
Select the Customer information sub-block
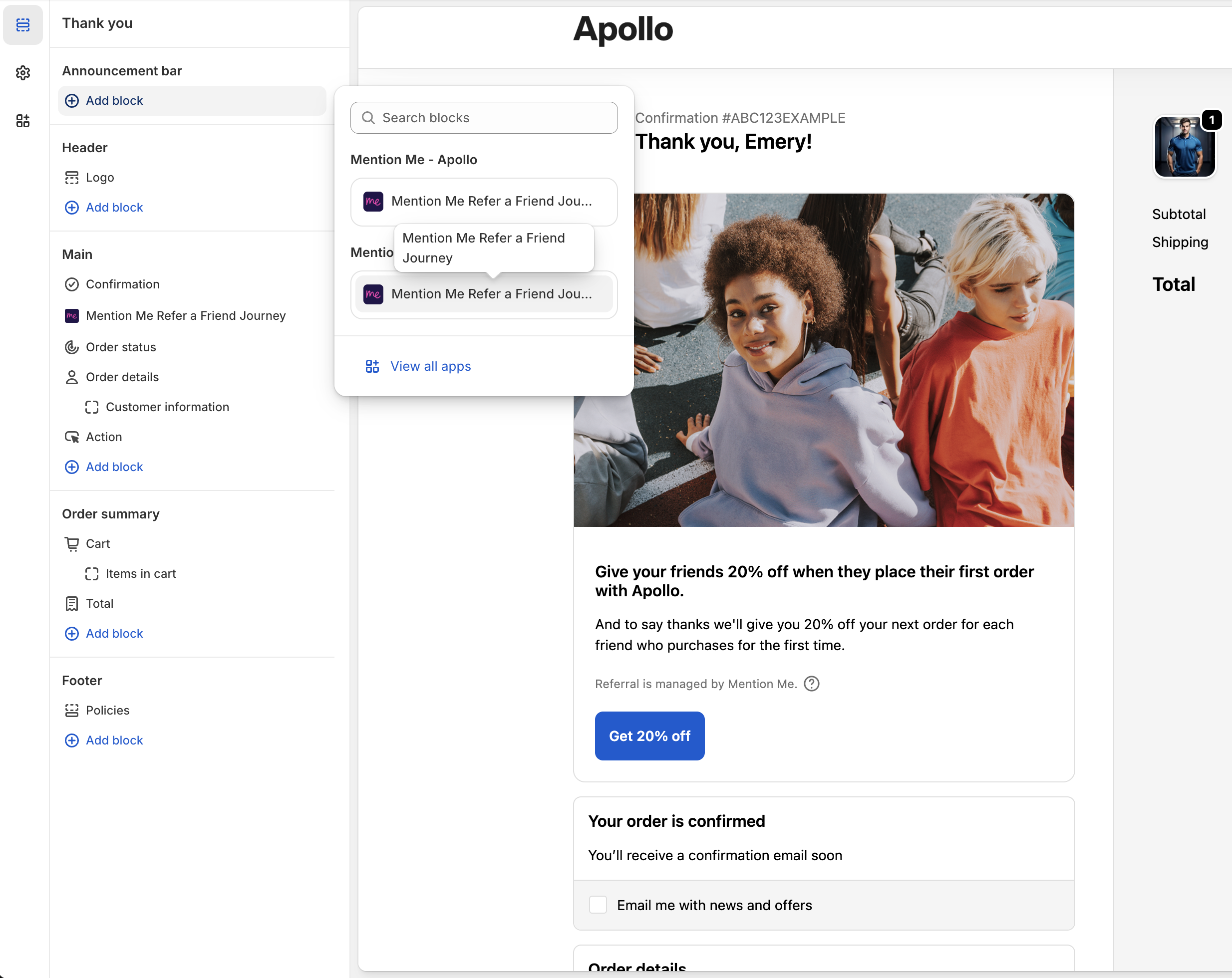pos(167,407)
